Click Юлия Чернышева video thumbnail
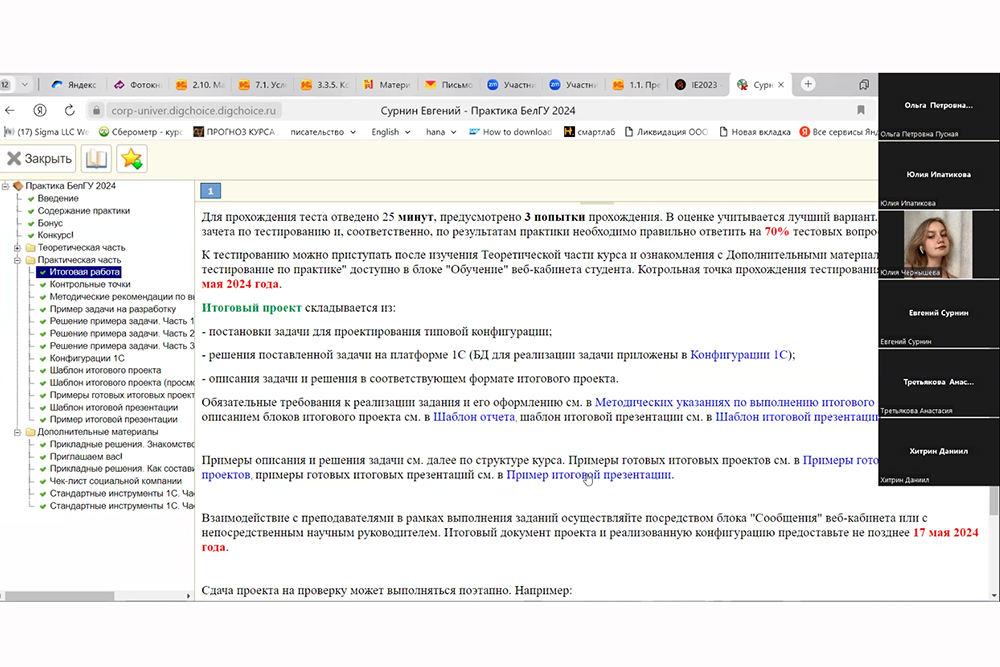 pyautogui.click(x=937, y=245)
